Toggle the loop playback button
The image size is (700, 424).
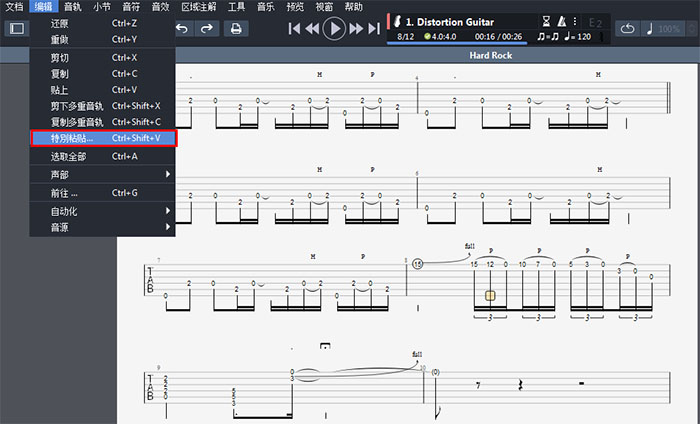click(x=627, y=28)
